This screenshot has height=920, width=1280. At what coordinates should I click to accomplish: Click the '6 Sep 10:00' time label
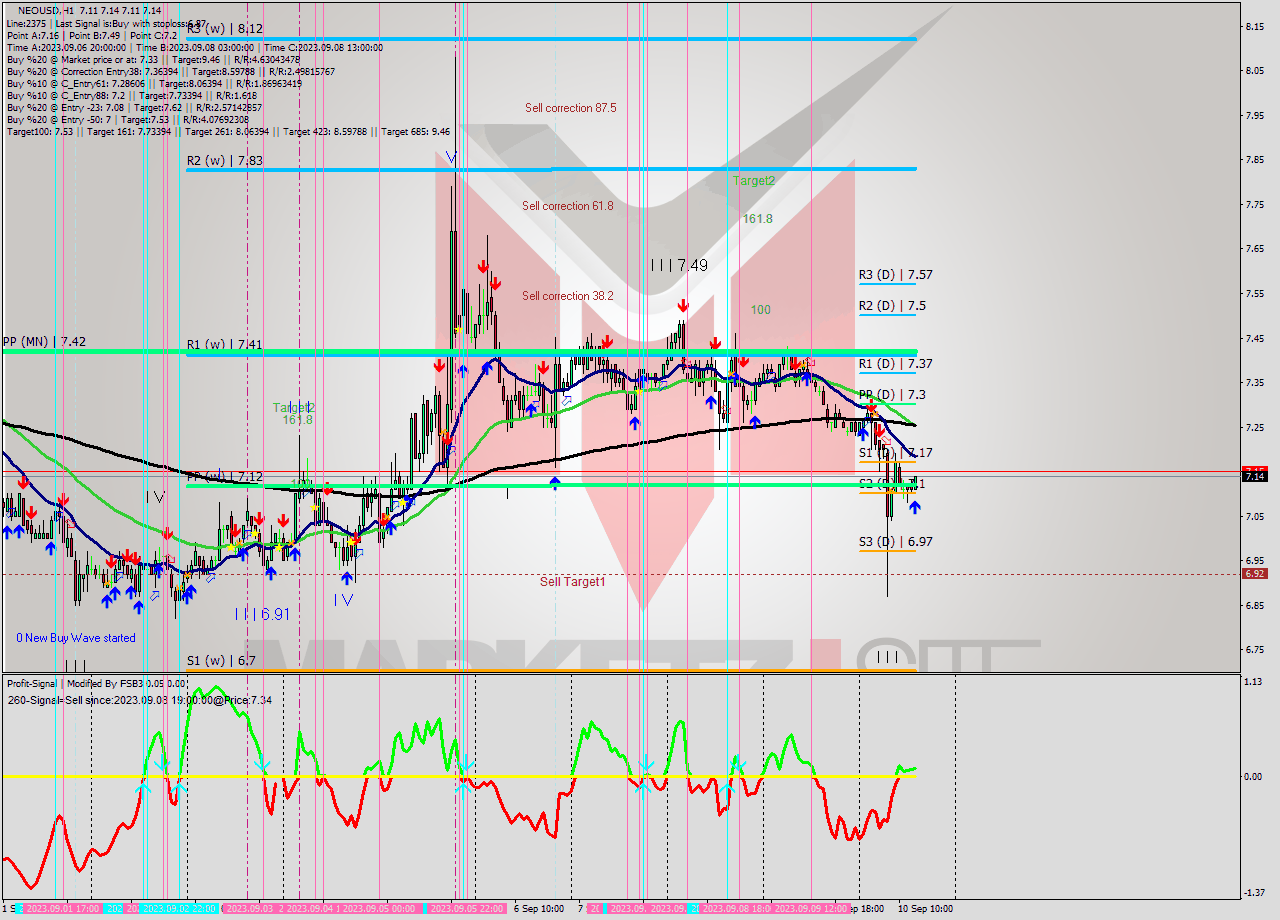pyautogui.click(x=538, y=908)
